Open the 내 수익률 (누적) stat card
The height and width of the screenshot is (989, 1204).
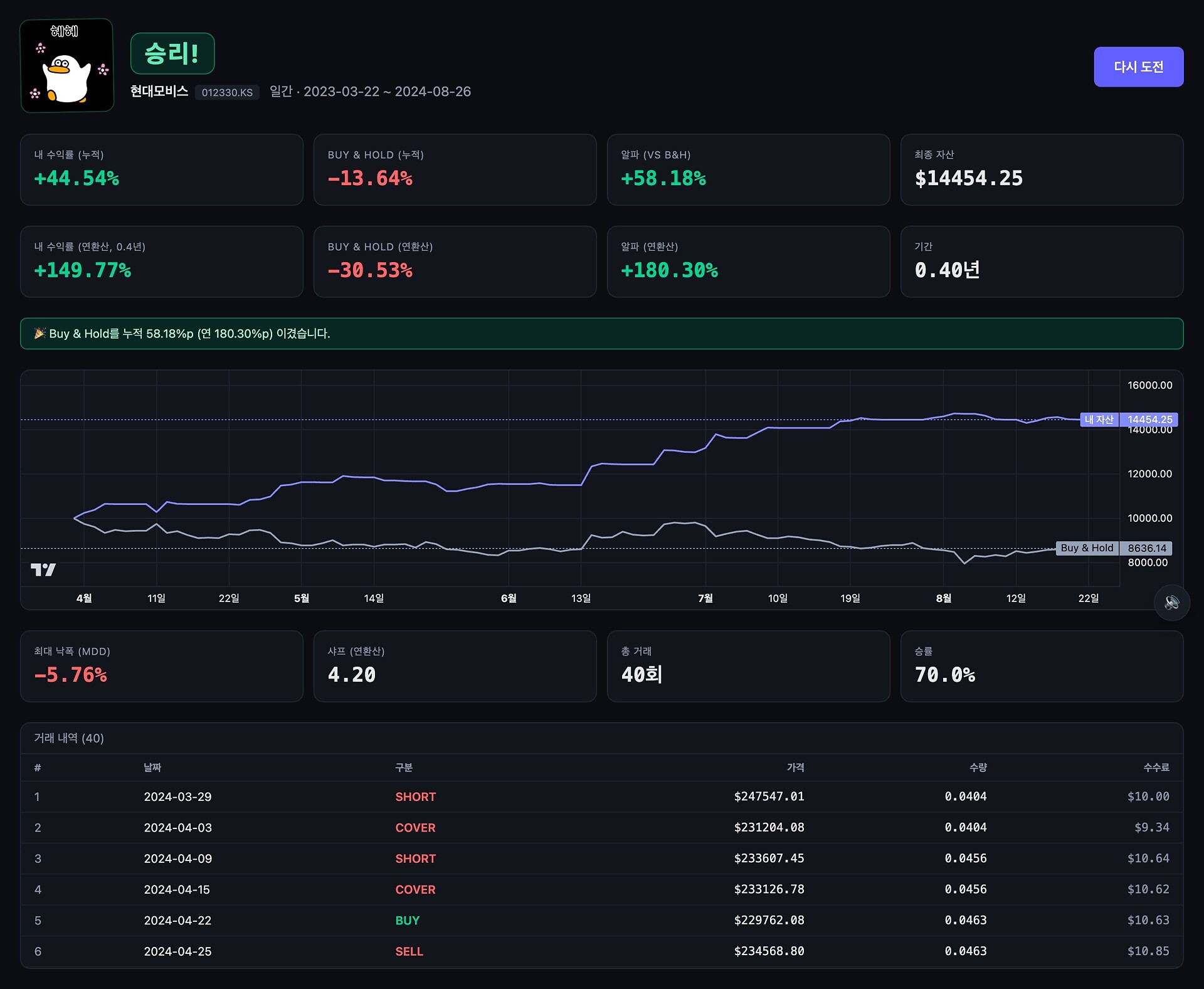point(161,169)
